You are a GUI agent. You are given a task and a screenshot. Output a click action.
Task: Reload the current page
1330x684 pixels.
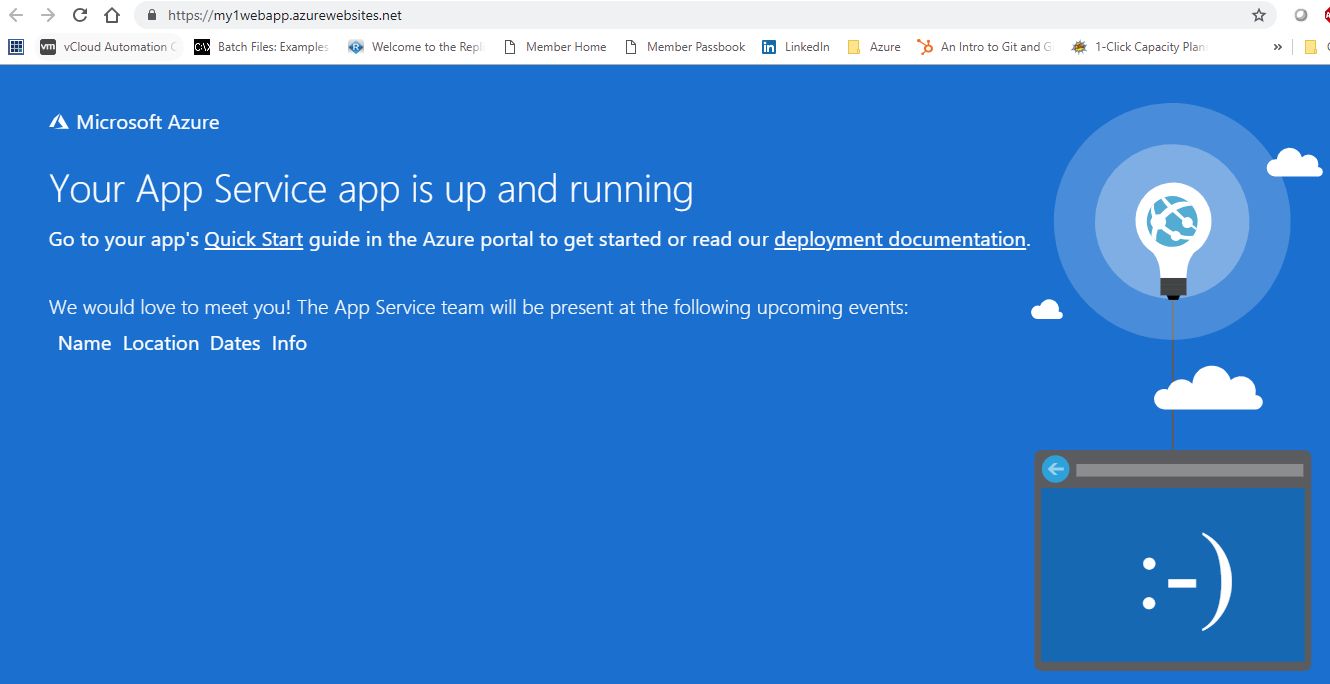click(x=80, y=15)
